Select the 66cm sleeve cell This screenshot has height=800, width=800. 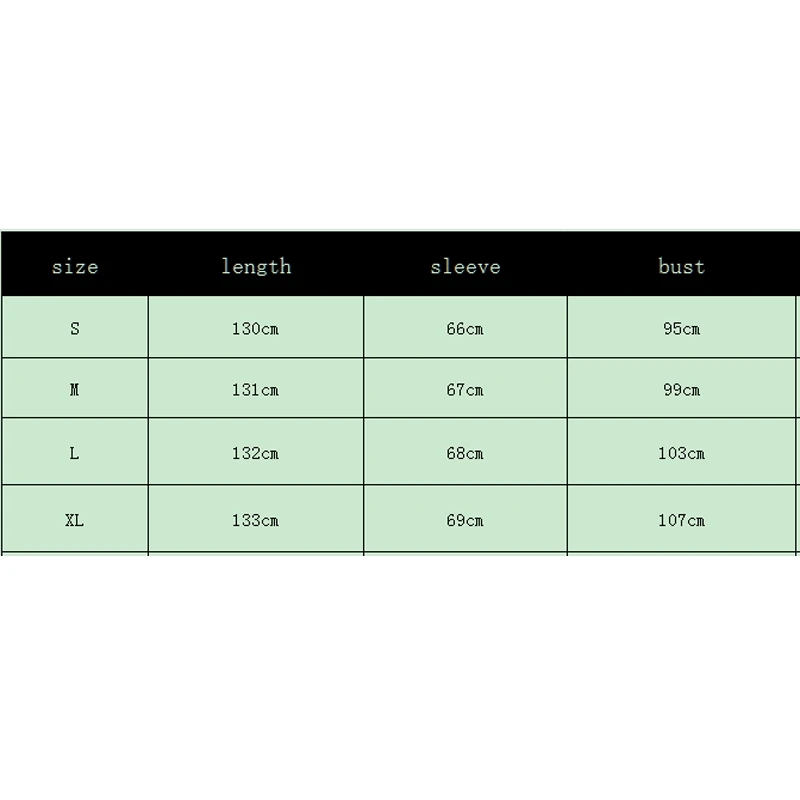[x=465, y=329]
